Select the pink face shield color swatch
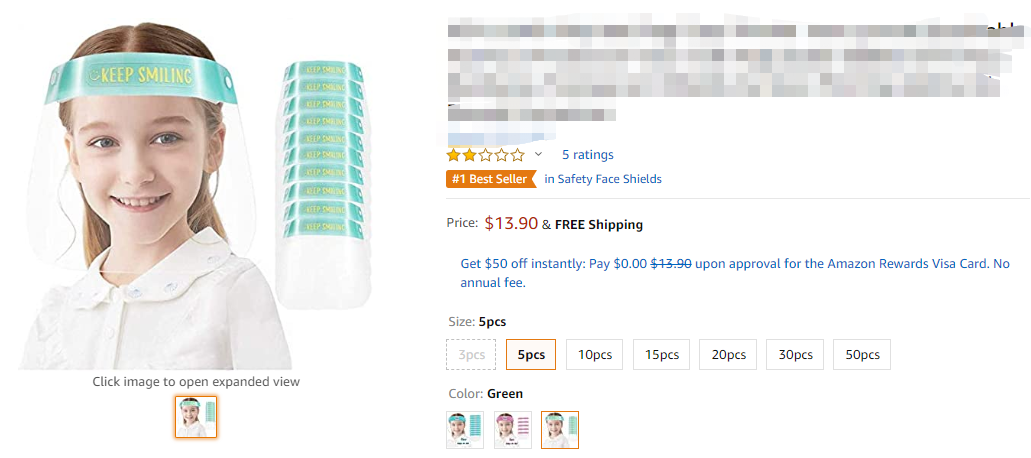The width and height of the screenshot is (1031, 458). (x=512, y=430)
